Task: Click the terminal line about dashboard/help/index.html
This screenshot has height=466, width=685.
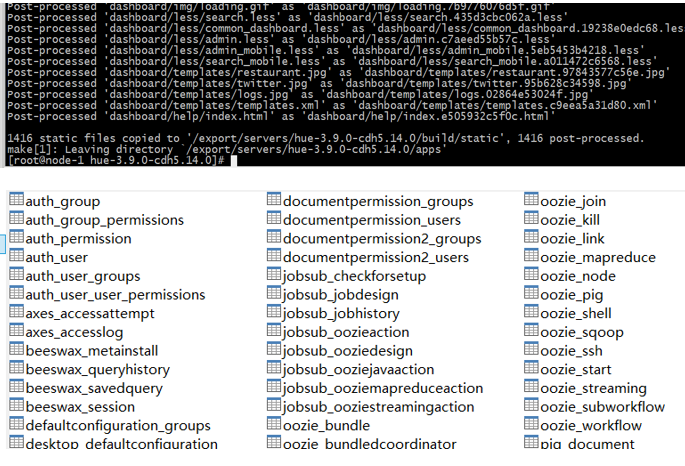Action: pyautogui.click(x=281, y=116)
